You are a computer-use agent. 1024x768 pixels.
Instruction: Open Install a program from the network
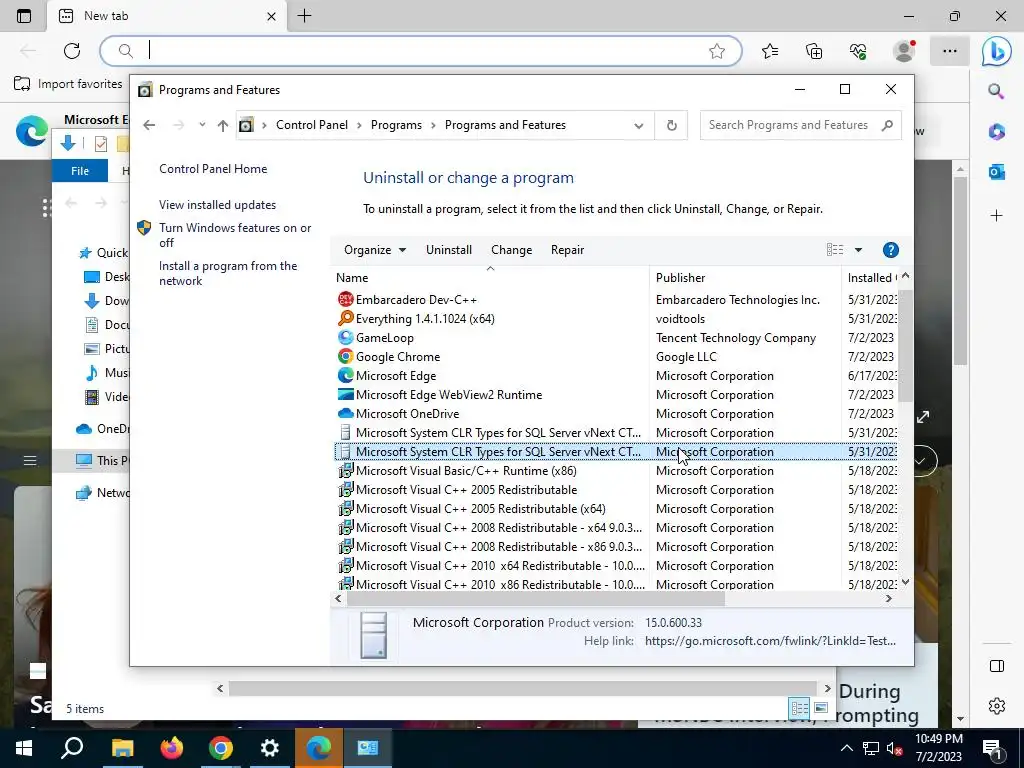pyautogui.click(x=228, y=274)
